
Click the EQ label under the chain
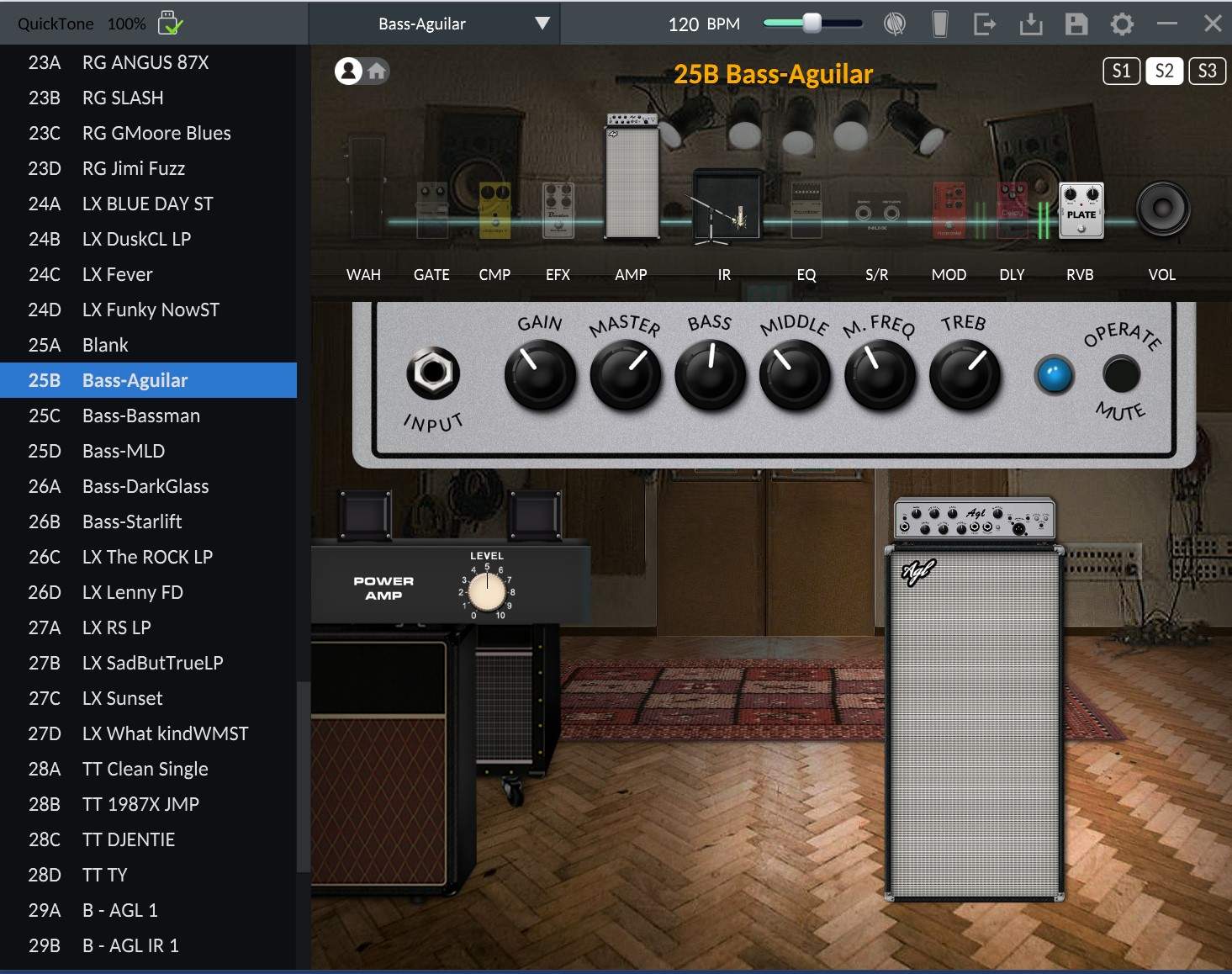pos(806,275)
